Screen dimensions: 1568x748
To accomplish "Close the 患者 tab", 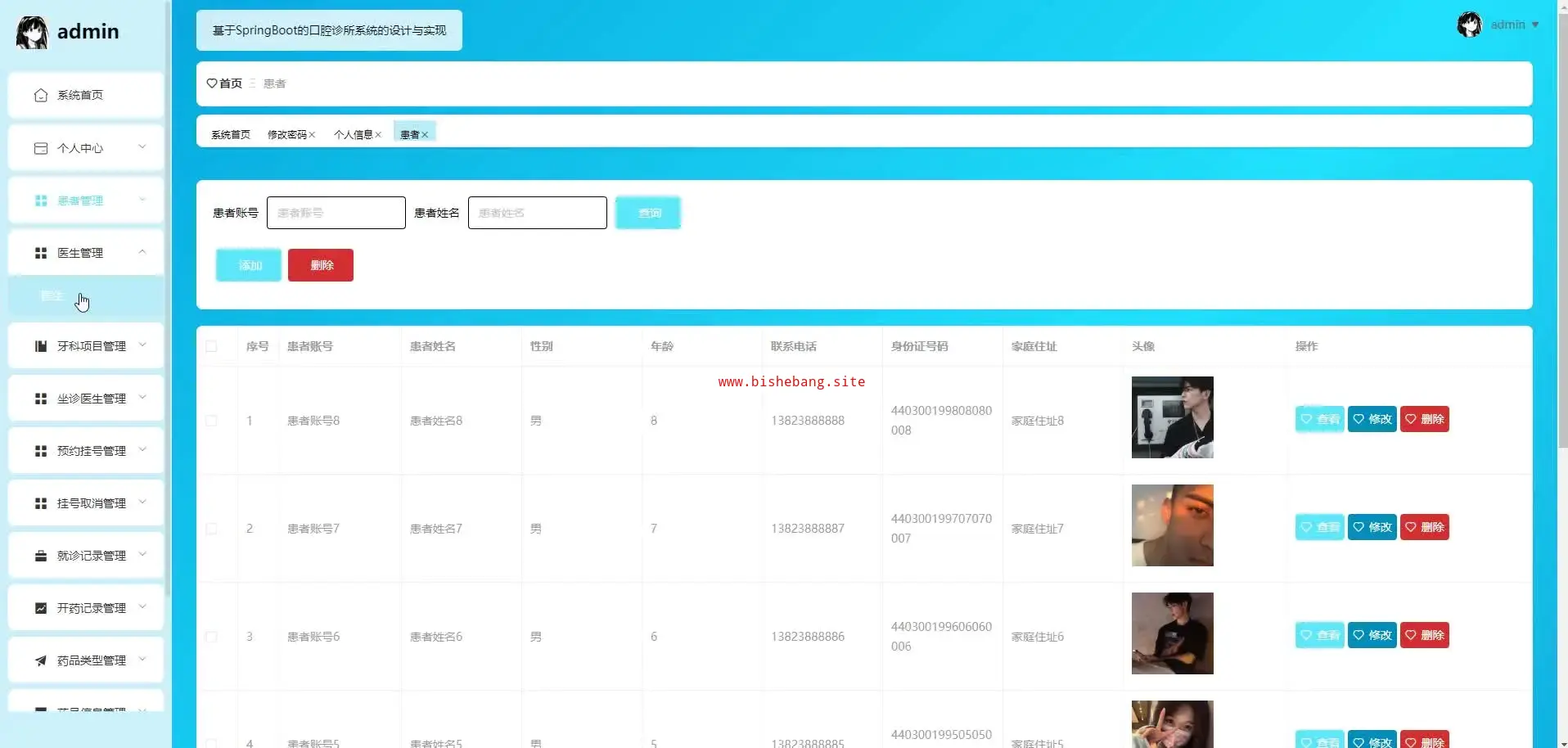I will pyautogui.click(x=425, y=135).
